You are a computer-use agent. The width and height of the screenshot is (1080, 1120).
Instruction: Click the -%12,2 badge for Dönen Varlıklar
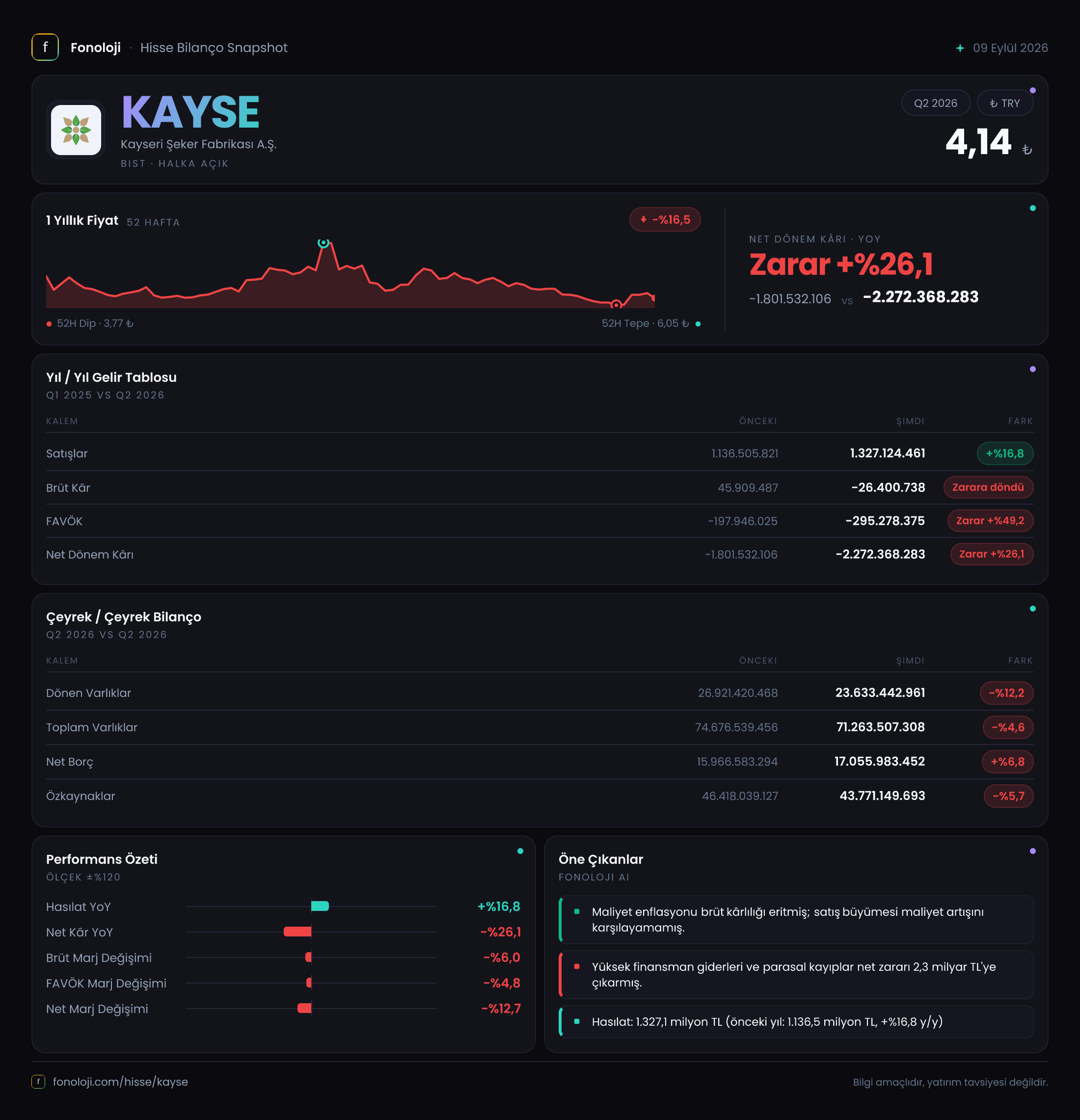pos(1006,693)
